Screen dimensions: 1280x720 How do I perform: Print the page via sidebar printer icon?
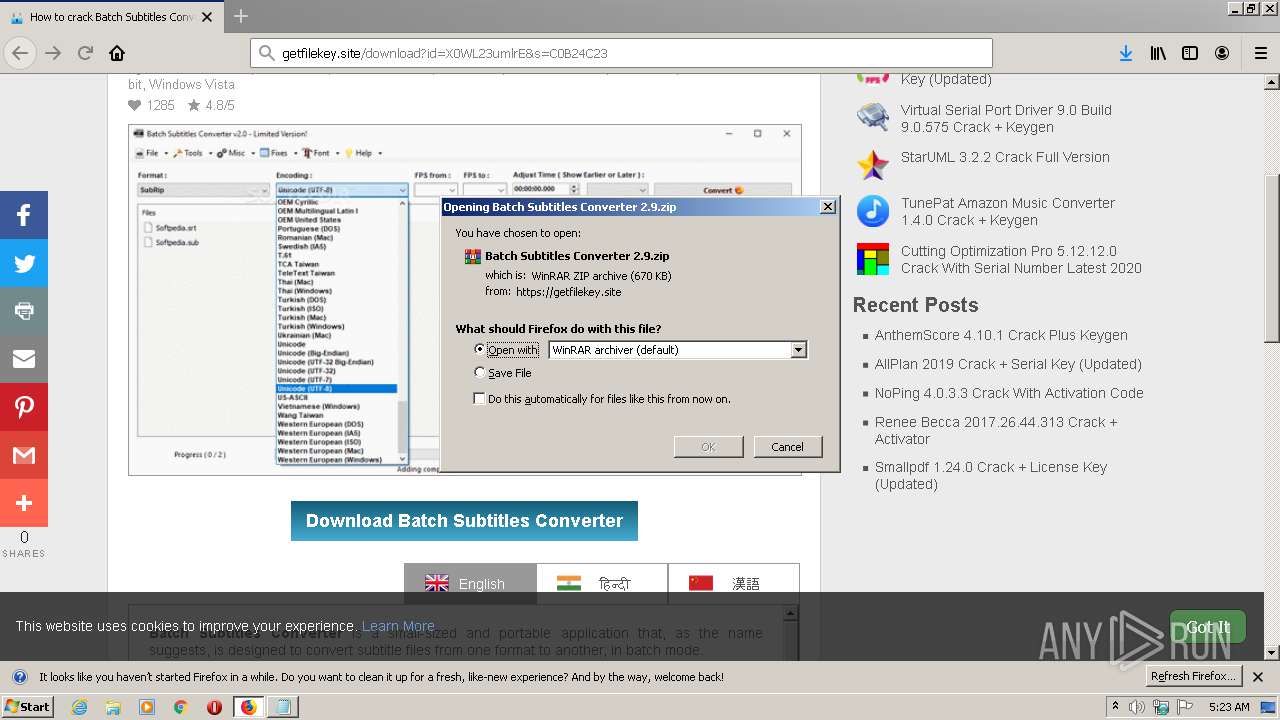pyautogui.click(x=24, y=311)
